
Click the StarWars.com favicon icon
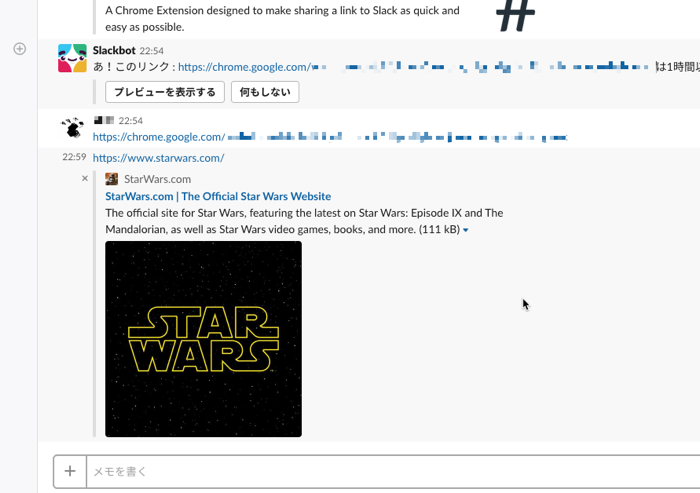(x=112, y=179)
